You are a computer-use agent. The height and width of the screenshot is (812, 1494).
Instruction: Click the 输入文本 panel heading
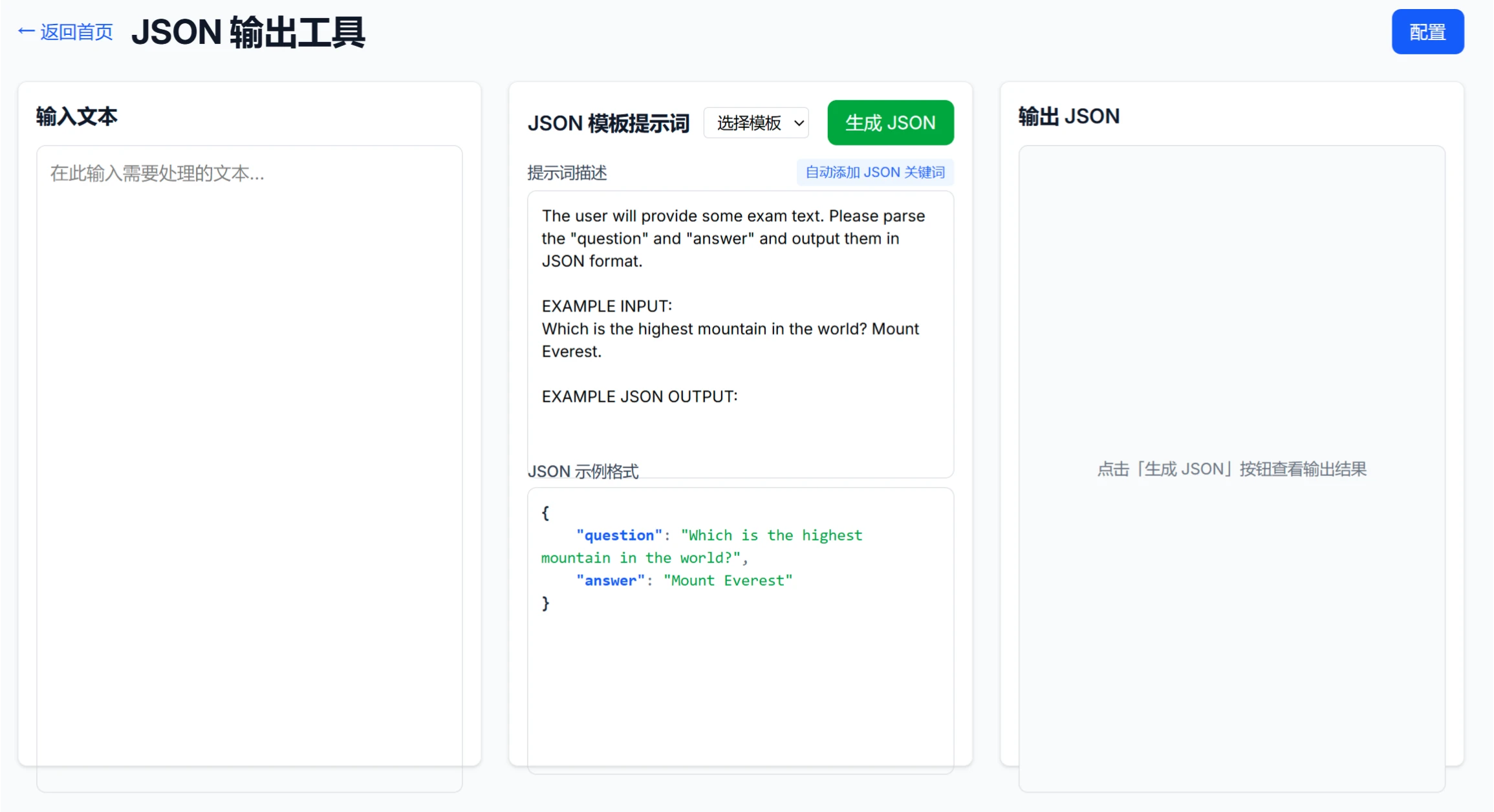[x=76, y=116]
